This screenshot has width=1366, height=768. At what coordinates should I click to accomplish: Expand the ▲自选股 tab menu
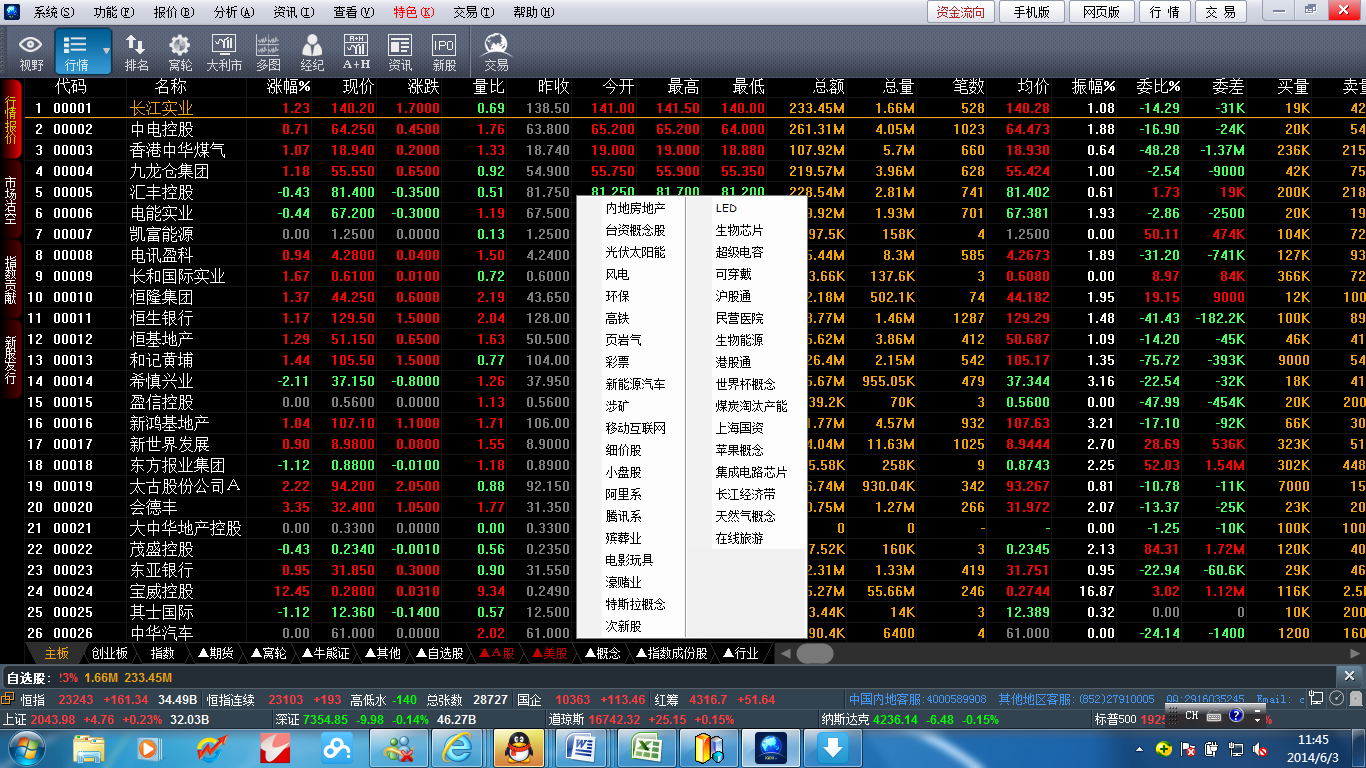tap(439, 653)
